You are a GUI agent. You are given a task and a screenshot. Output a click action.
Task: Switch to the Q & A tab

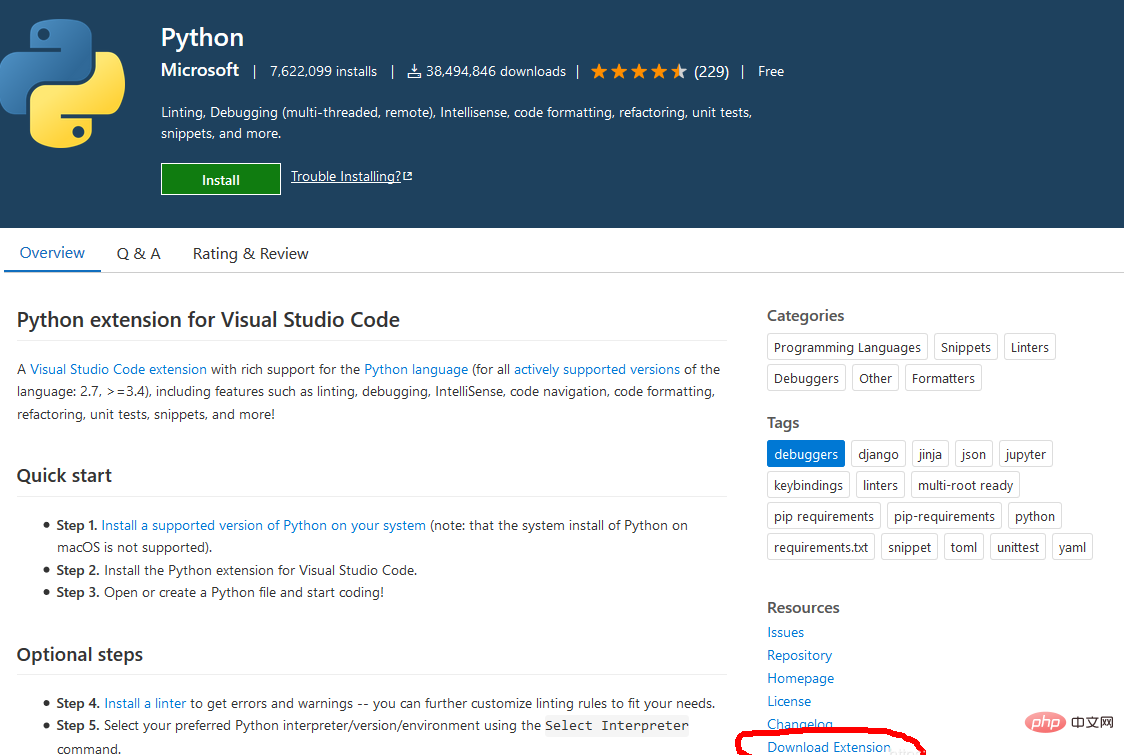click(138, 254)
